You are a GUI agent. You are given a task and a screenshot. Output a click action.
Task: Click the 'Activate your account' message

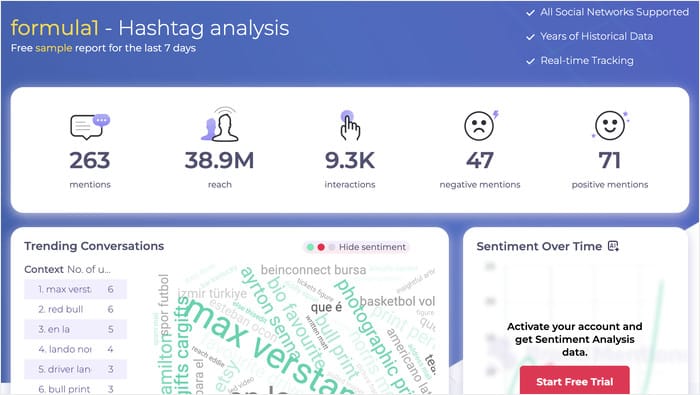575,339
